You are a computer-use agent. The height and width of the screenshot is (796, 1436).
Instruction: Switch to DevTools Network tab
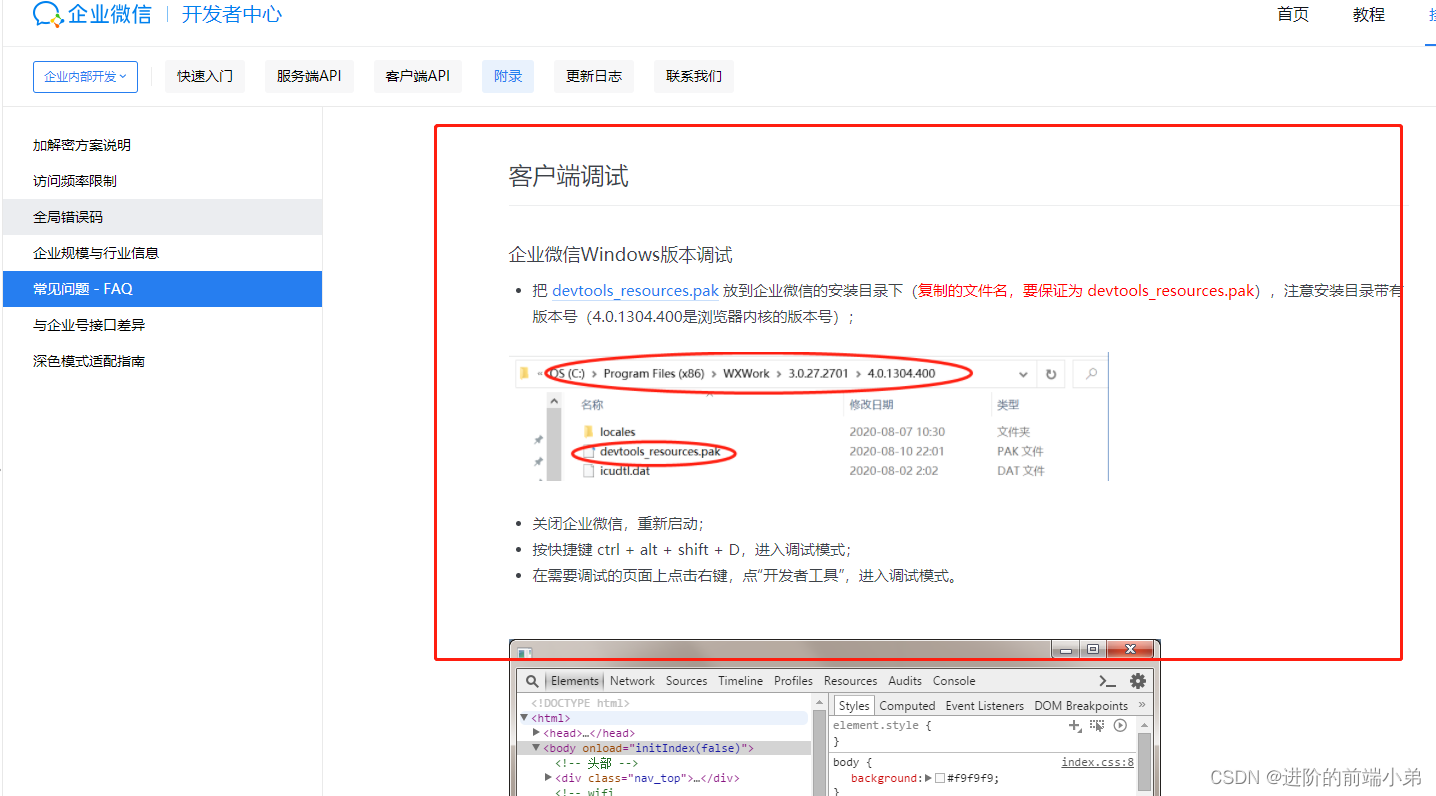[x=632, y=681]
